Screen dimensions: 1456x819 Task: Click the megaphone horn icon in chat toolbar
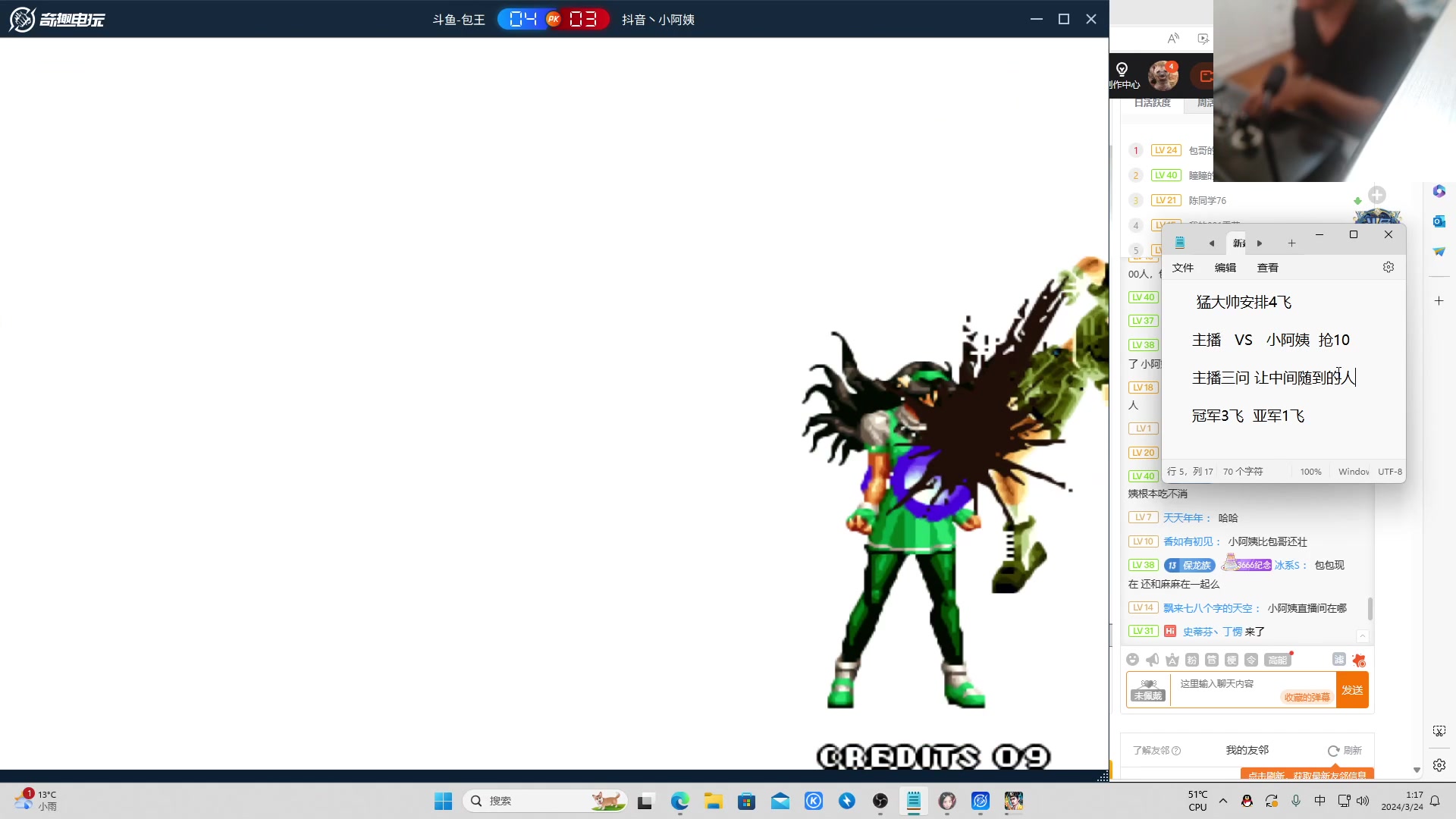[1153, 660]
